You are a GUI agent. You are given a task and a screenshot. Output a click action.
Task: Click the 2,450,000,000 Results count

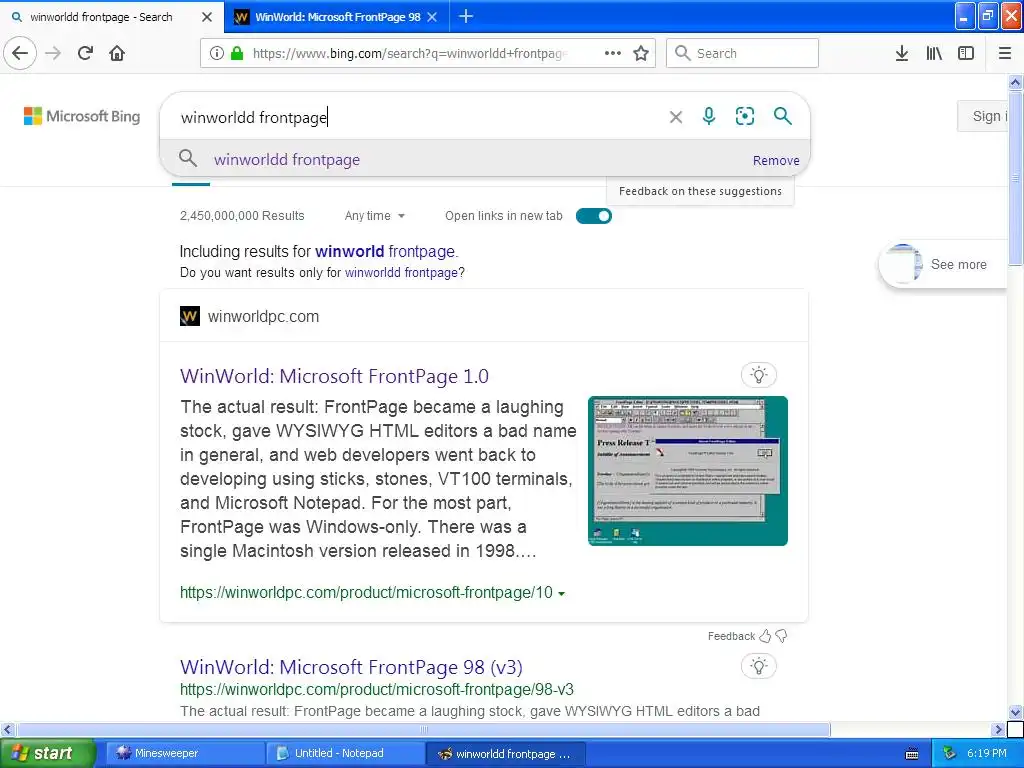(242, 216)
